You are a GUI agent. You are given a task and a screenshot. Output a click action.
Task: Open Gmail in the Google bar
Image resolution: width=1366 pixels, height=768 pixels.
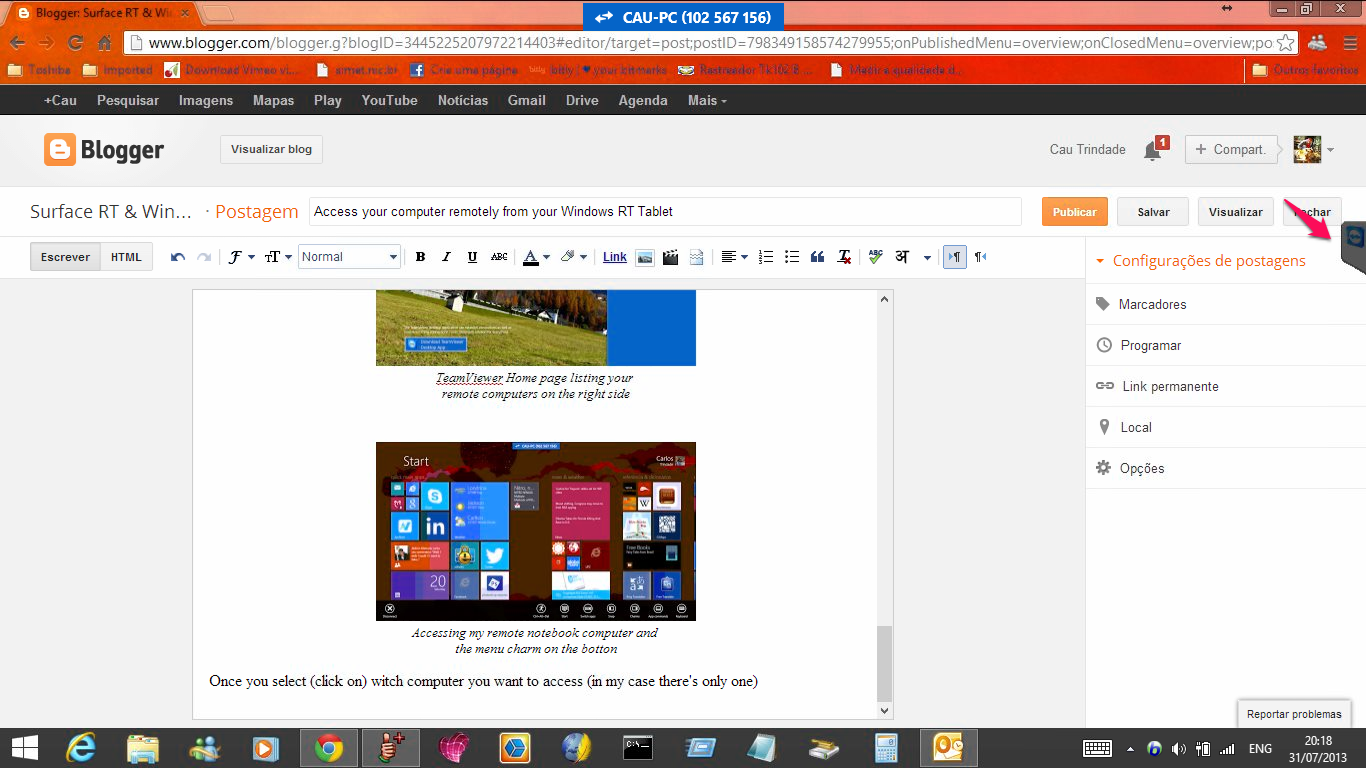pyautogui.click(x=527, y=100)
